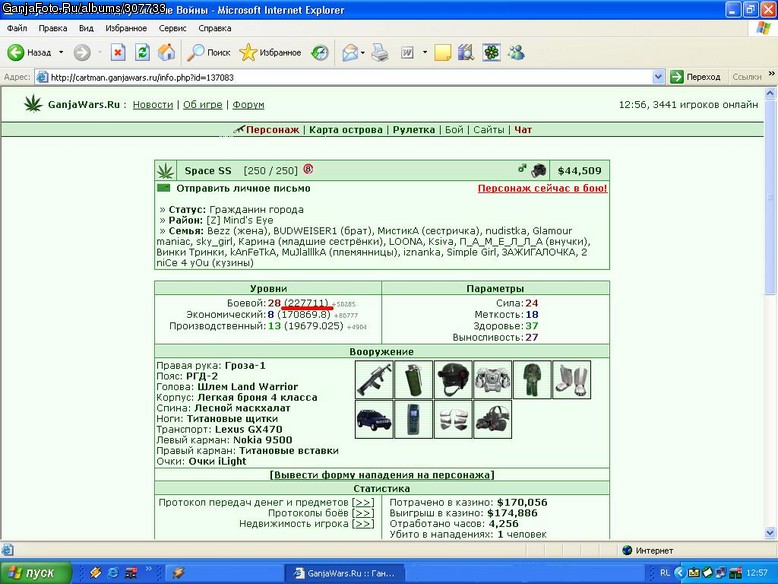The width and height of the screenshot is (778, 584).
Task: Open the Форум link
Action: (x=248, y=105)
